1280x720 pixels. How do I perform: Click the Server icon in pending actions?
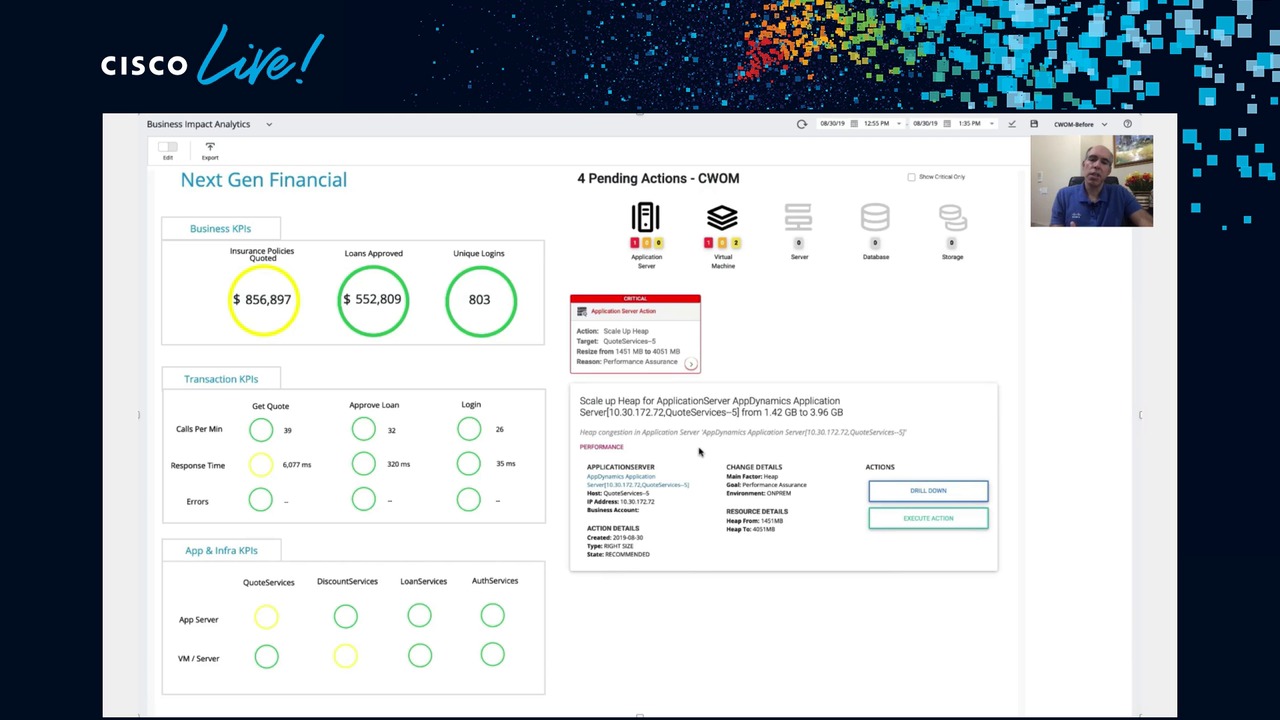(x=798, y=218)
